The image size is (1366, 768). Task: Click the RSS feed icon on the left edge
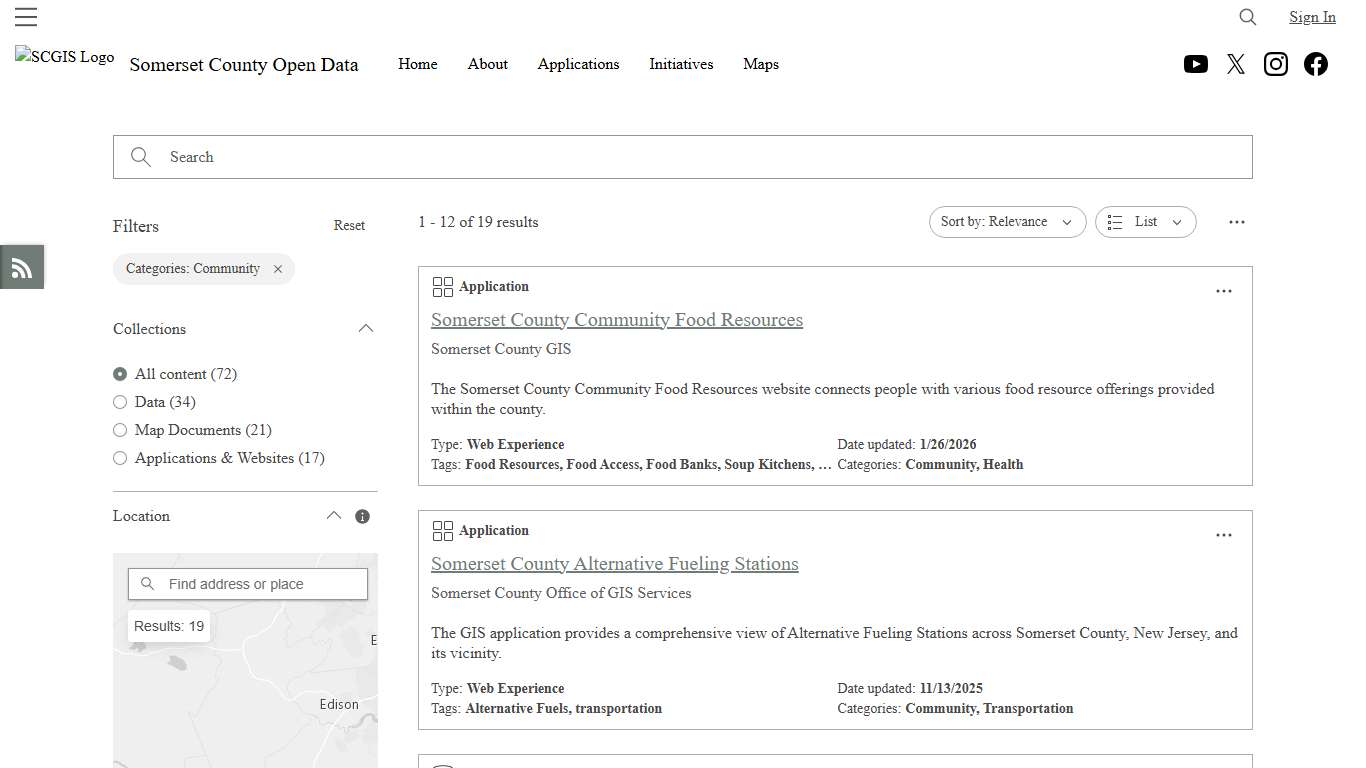21,267
